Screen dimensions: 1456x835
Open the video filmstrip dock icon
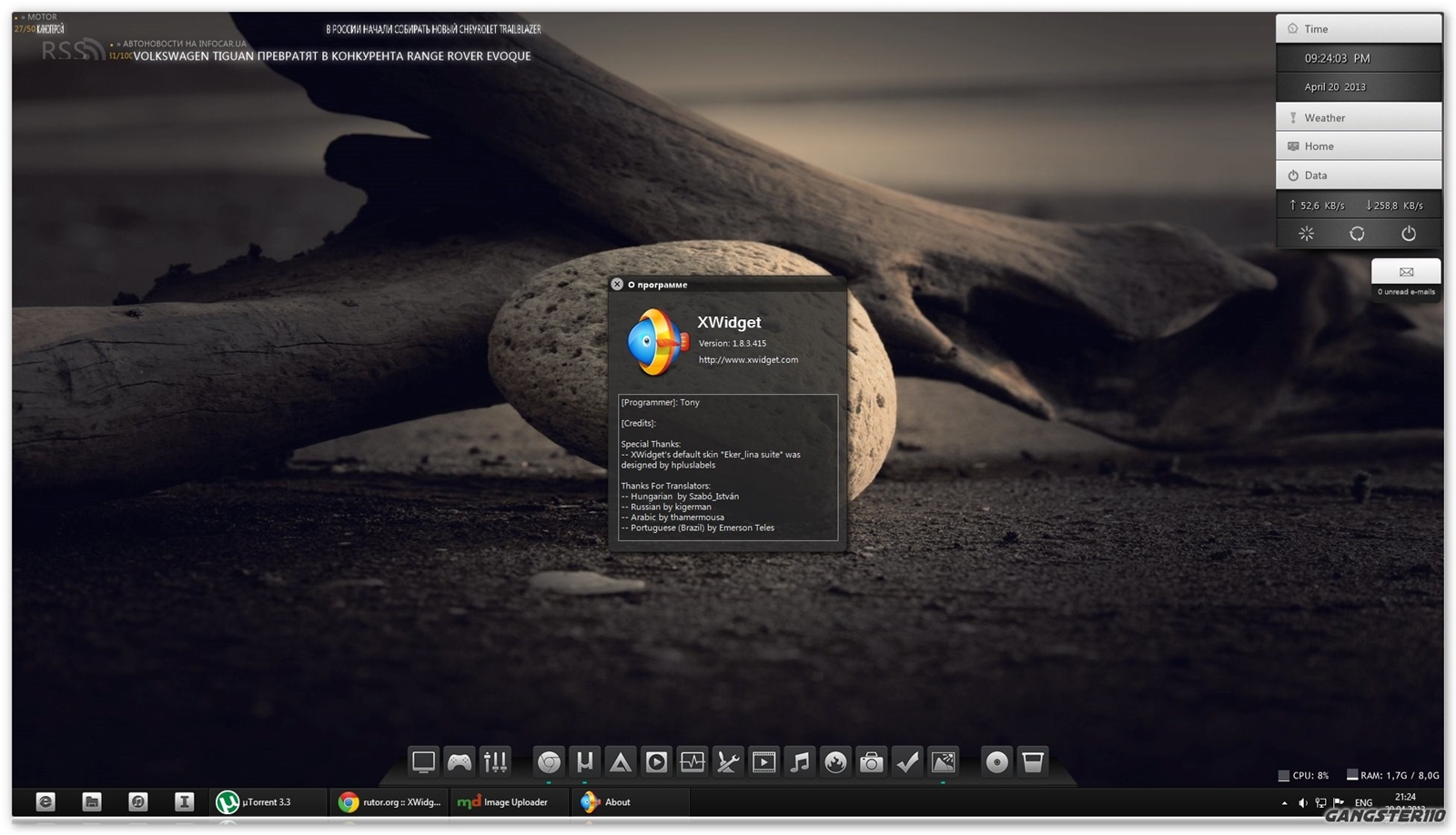[763, 761]
